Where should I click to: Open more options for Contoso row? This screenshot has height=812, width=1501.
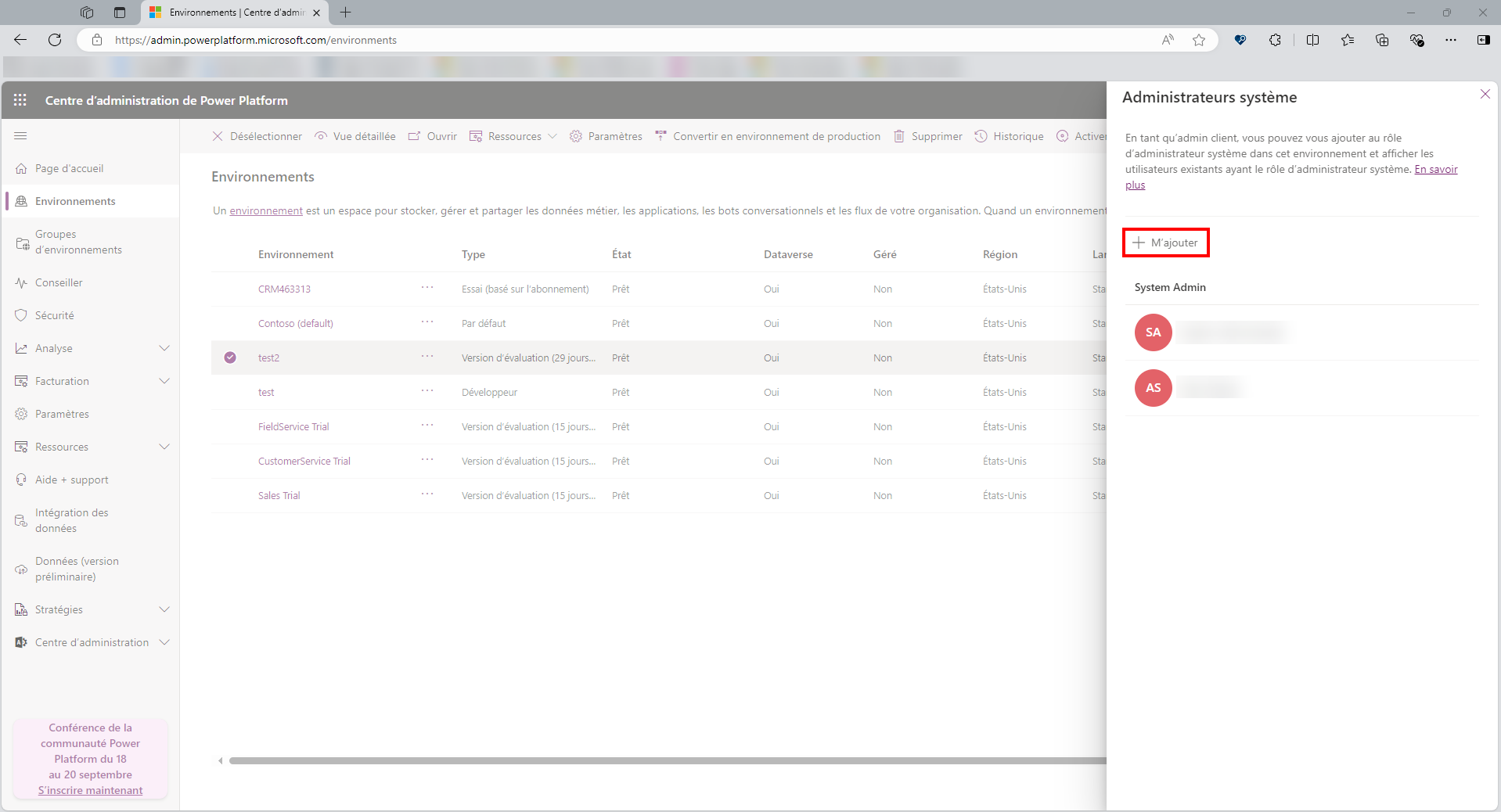427,322
